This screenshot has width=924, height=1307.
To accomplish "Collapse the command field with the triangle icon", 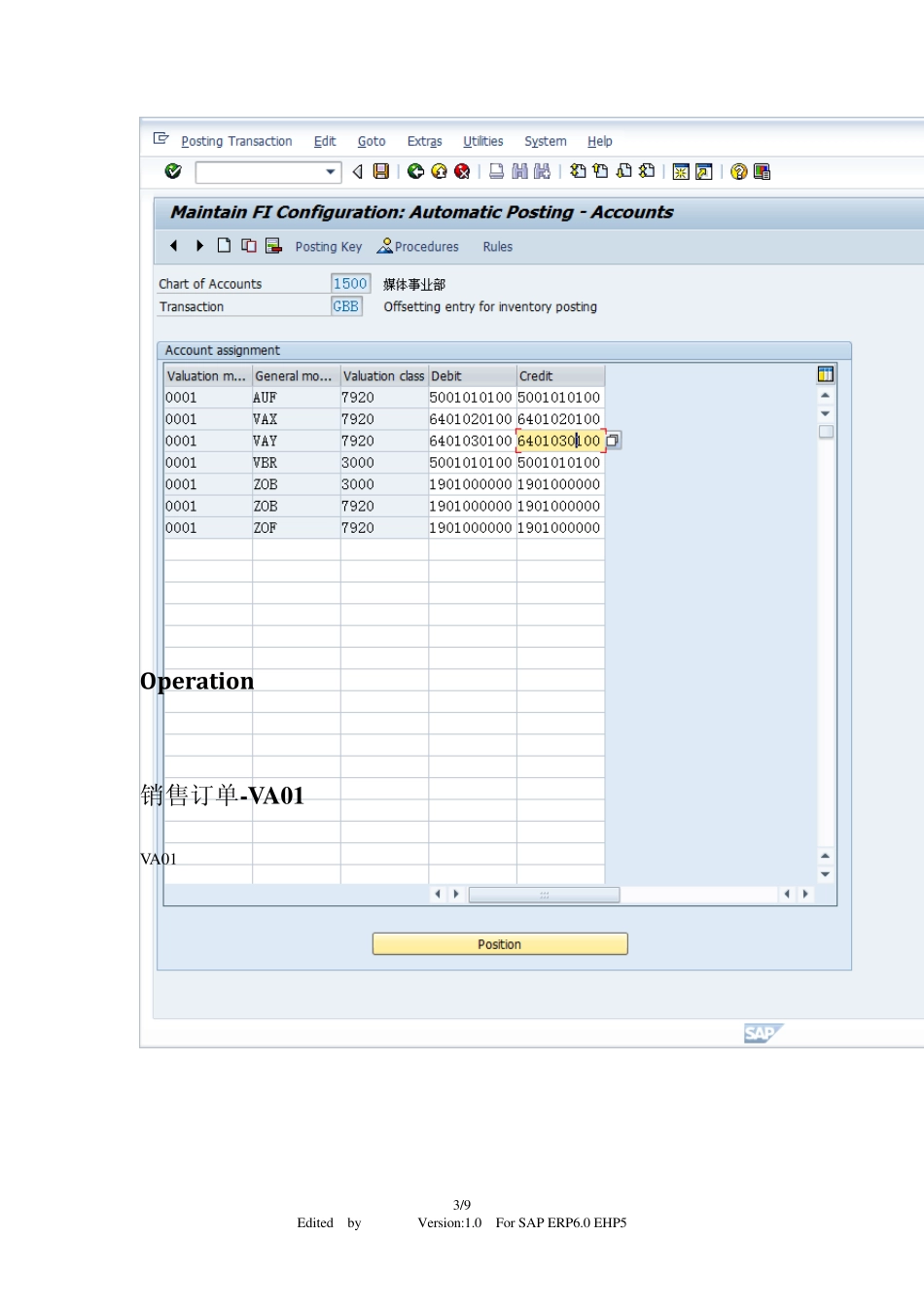I will click(x=357, y=172).
